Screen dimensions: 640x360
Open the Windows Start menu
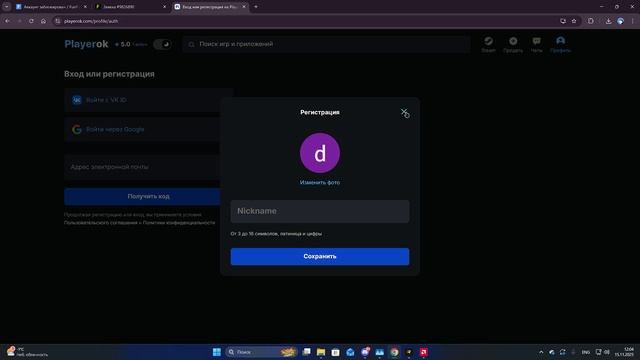coord(217,352)
